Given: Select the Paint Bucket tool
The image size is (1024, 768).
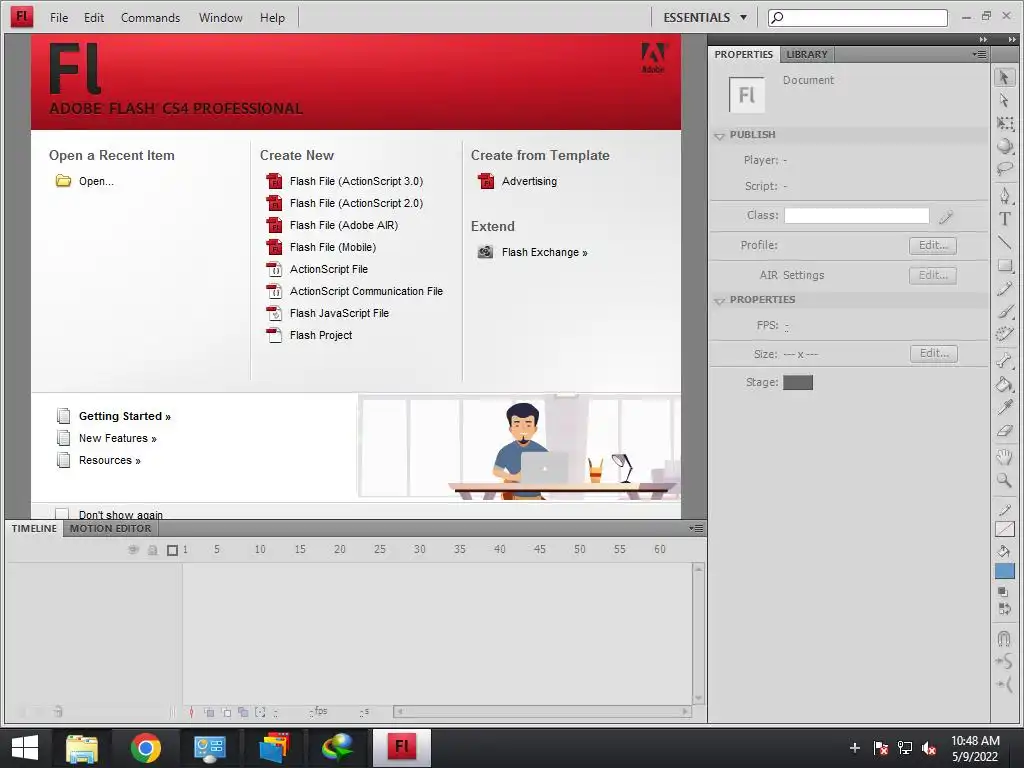Looking at the screenshot, I should [1004, 384].
